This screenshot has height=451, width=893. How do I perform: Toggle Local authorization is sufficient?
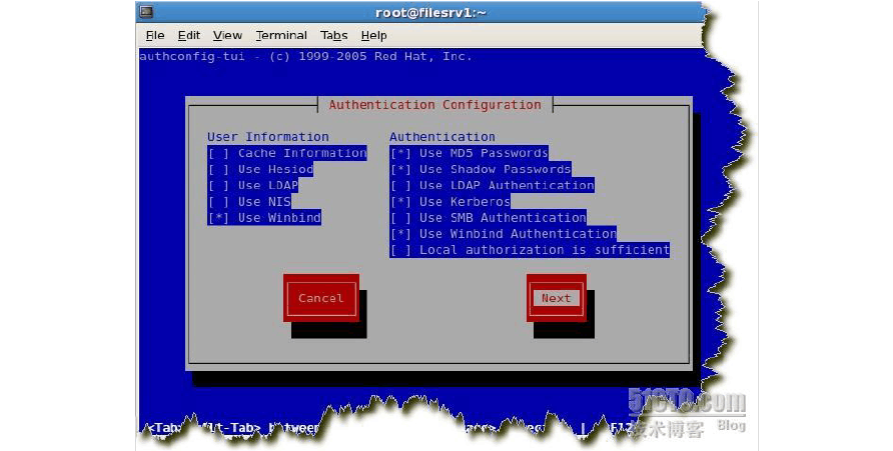401,249
